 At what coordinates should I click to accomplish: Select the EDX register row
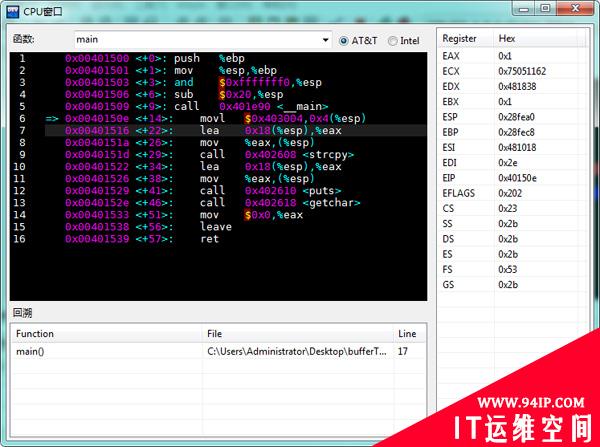click(x=513, y=86)
